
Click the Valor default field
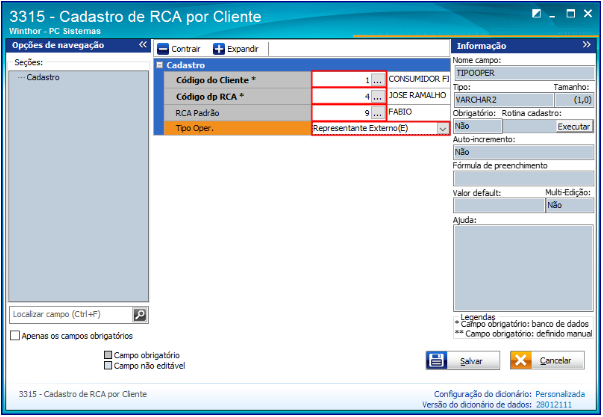coord(499,205)
